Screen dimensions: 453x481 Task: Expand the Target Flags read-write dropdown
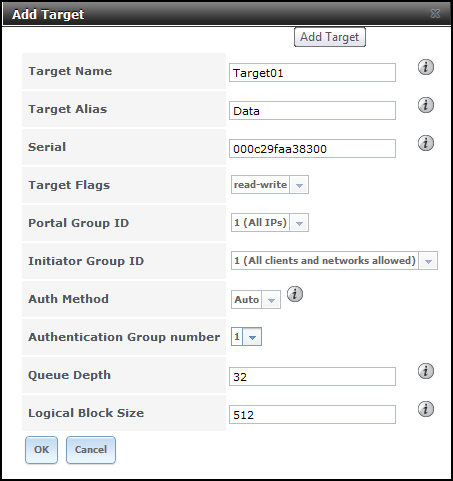click(x=299, y=185)
